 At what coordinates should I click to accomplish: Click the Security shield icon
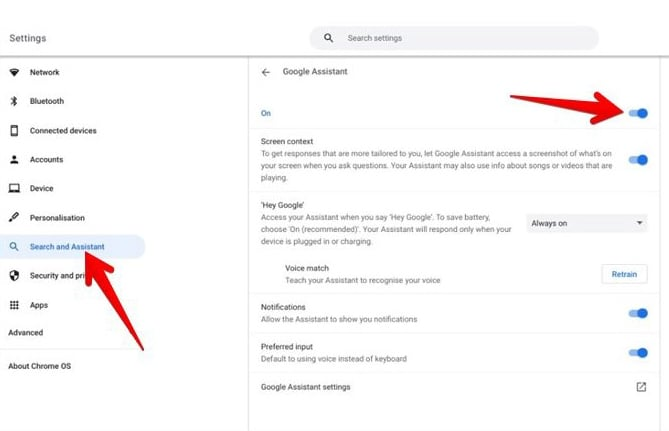[x=14, y=276]
